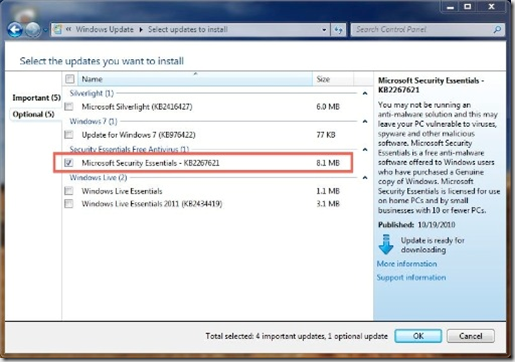Click Windows Update in the breadcrumb

pos(104,29)
